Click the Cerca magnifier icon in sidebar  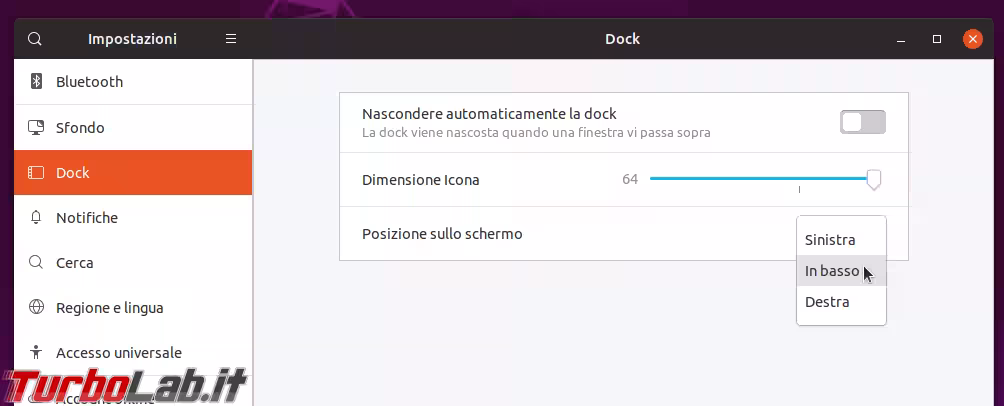click(36, 263)
